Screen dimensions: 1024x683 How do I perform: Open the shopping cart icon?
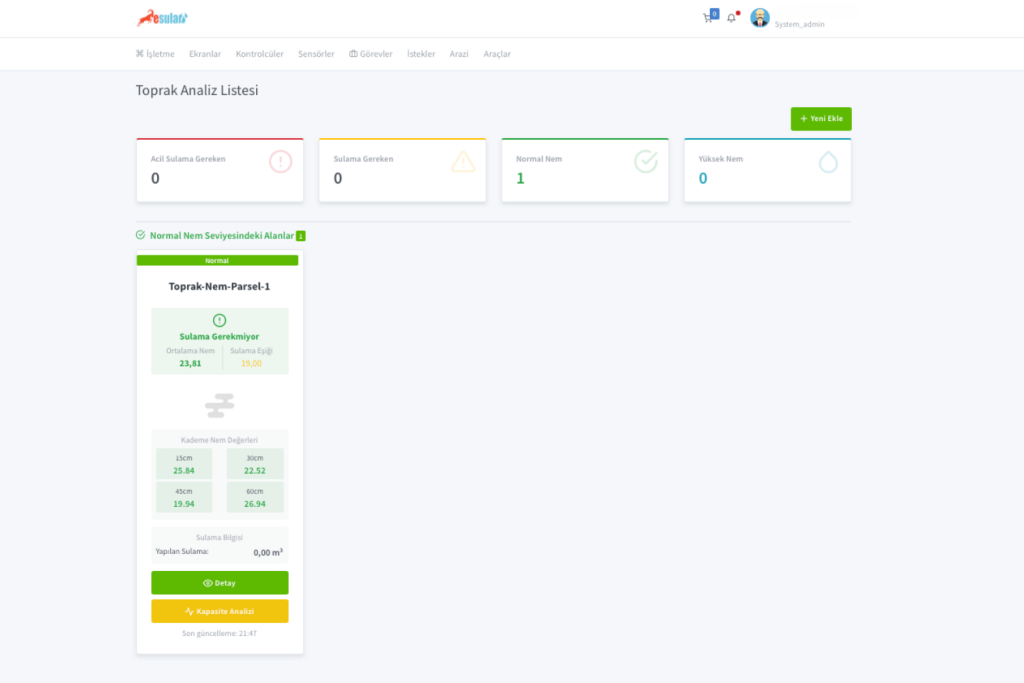(709, 18)
